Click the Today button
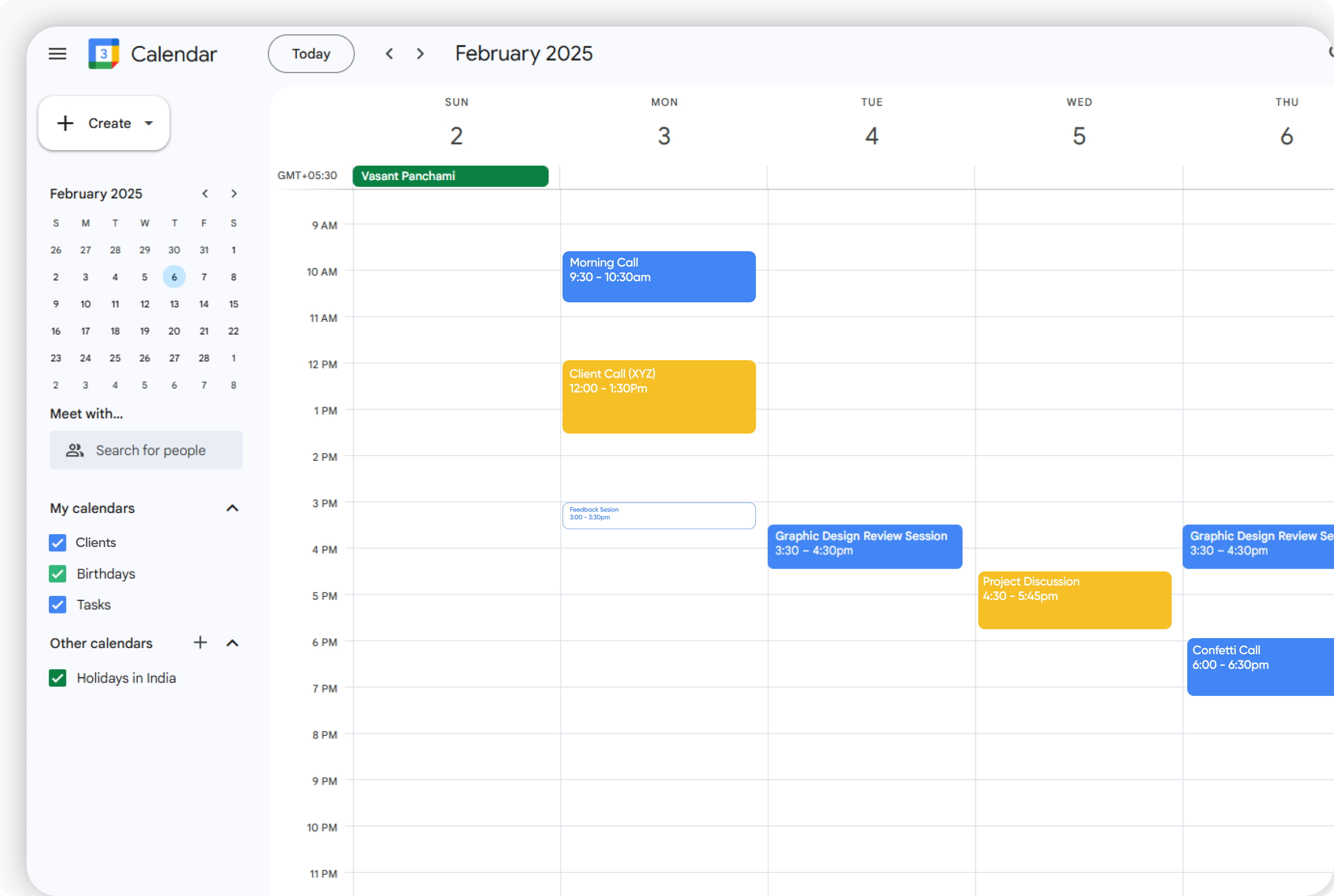This screenshot has width=1334, height=896. coord(311,54)
